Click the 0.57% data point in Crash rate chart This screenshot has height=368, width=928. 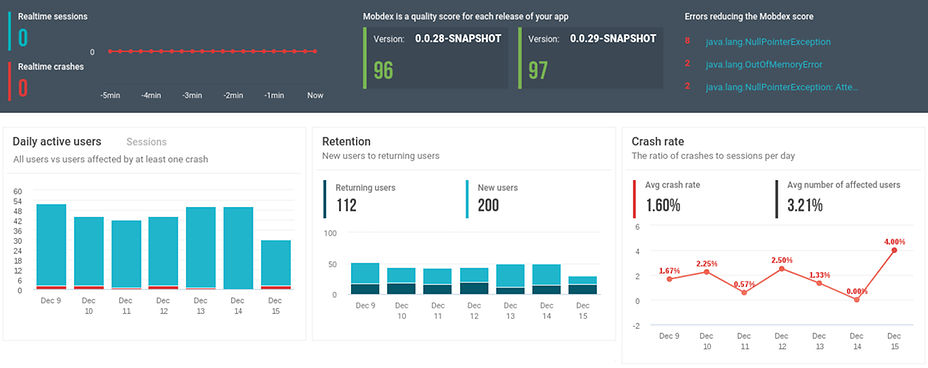744,293
